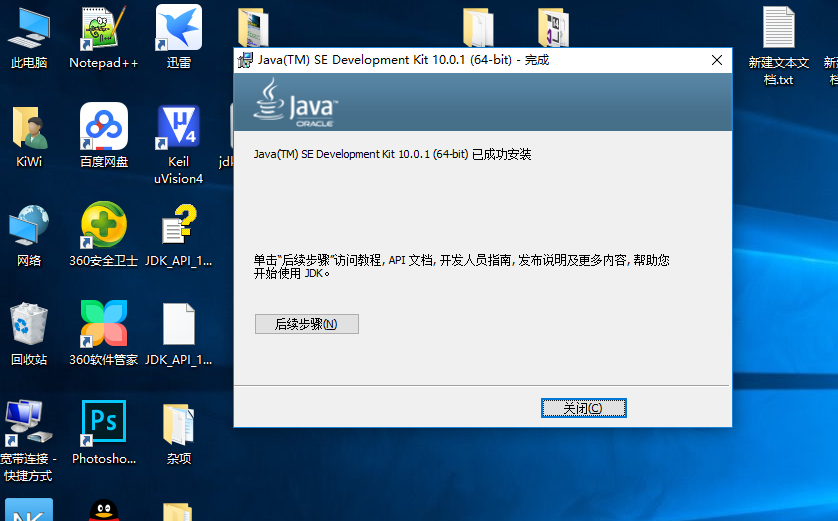Select the 杂项 folder icon

pos(179,434)
